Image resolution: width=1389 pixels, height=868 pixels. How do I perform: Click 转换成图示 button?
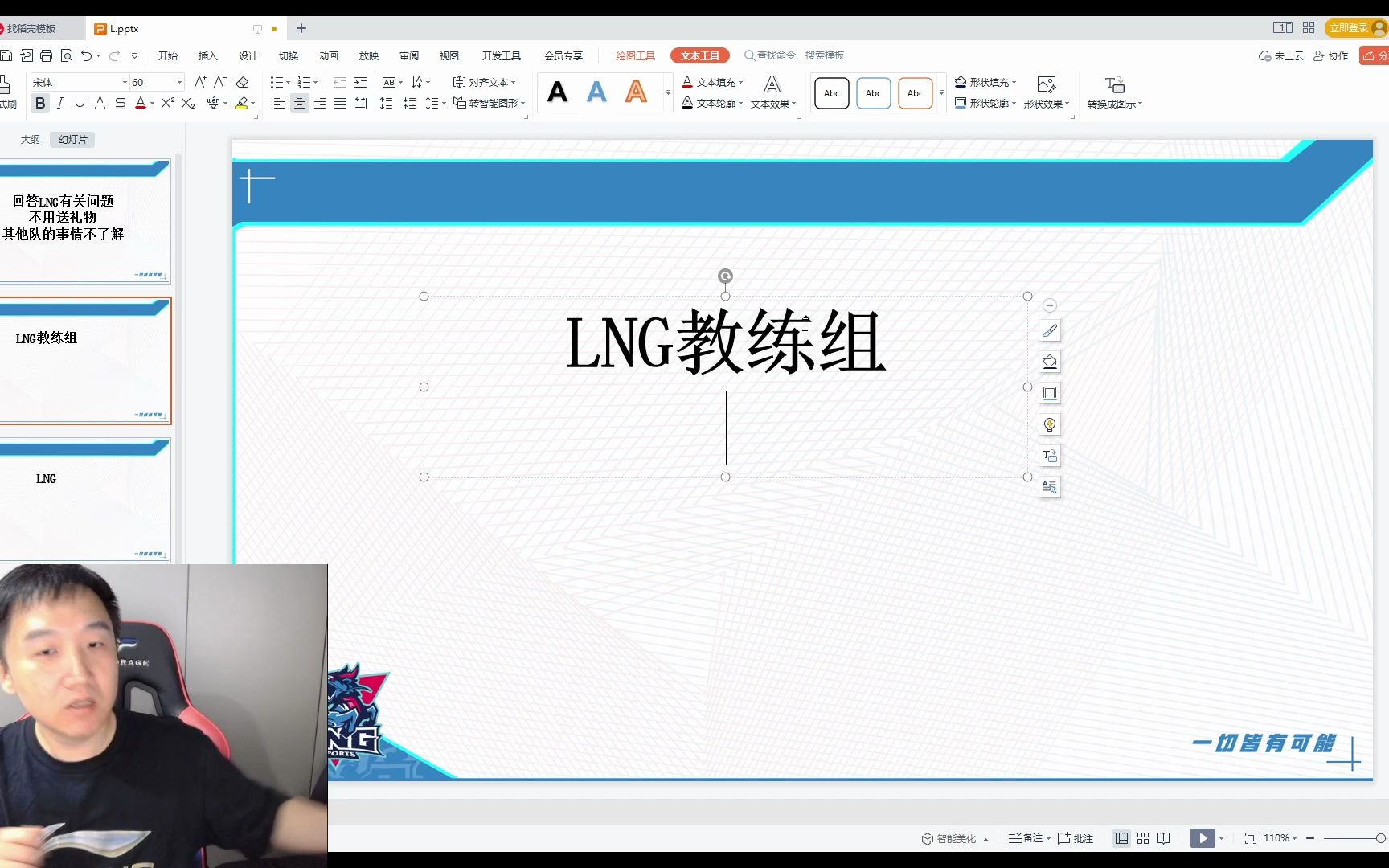tap(1114, 92)
